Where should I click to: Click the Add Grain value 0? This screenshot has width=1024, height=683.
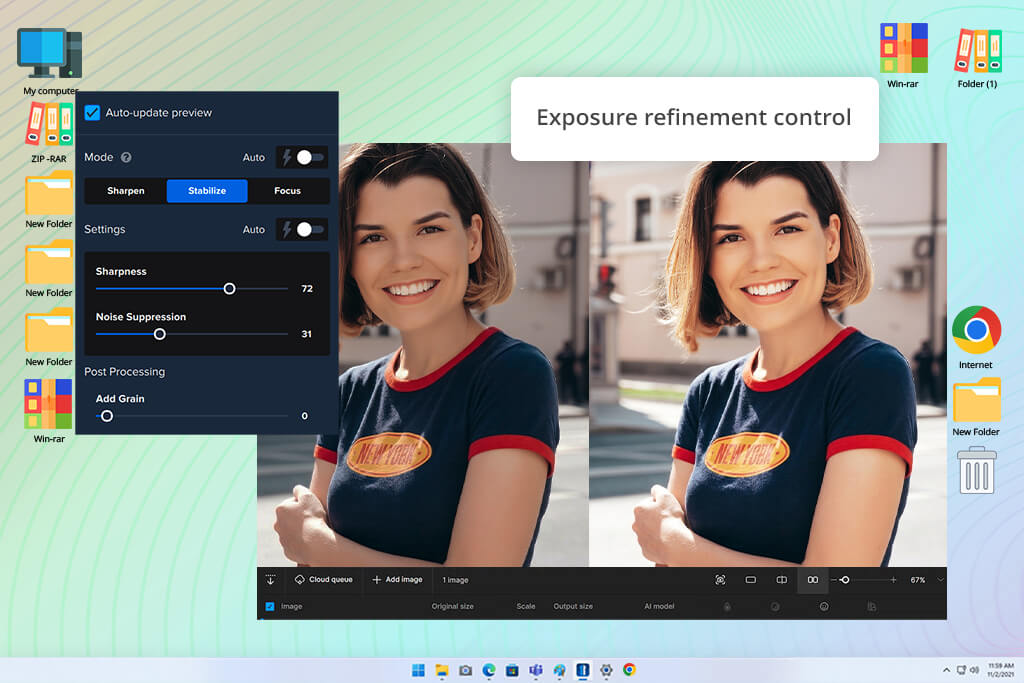coord(304,416)
